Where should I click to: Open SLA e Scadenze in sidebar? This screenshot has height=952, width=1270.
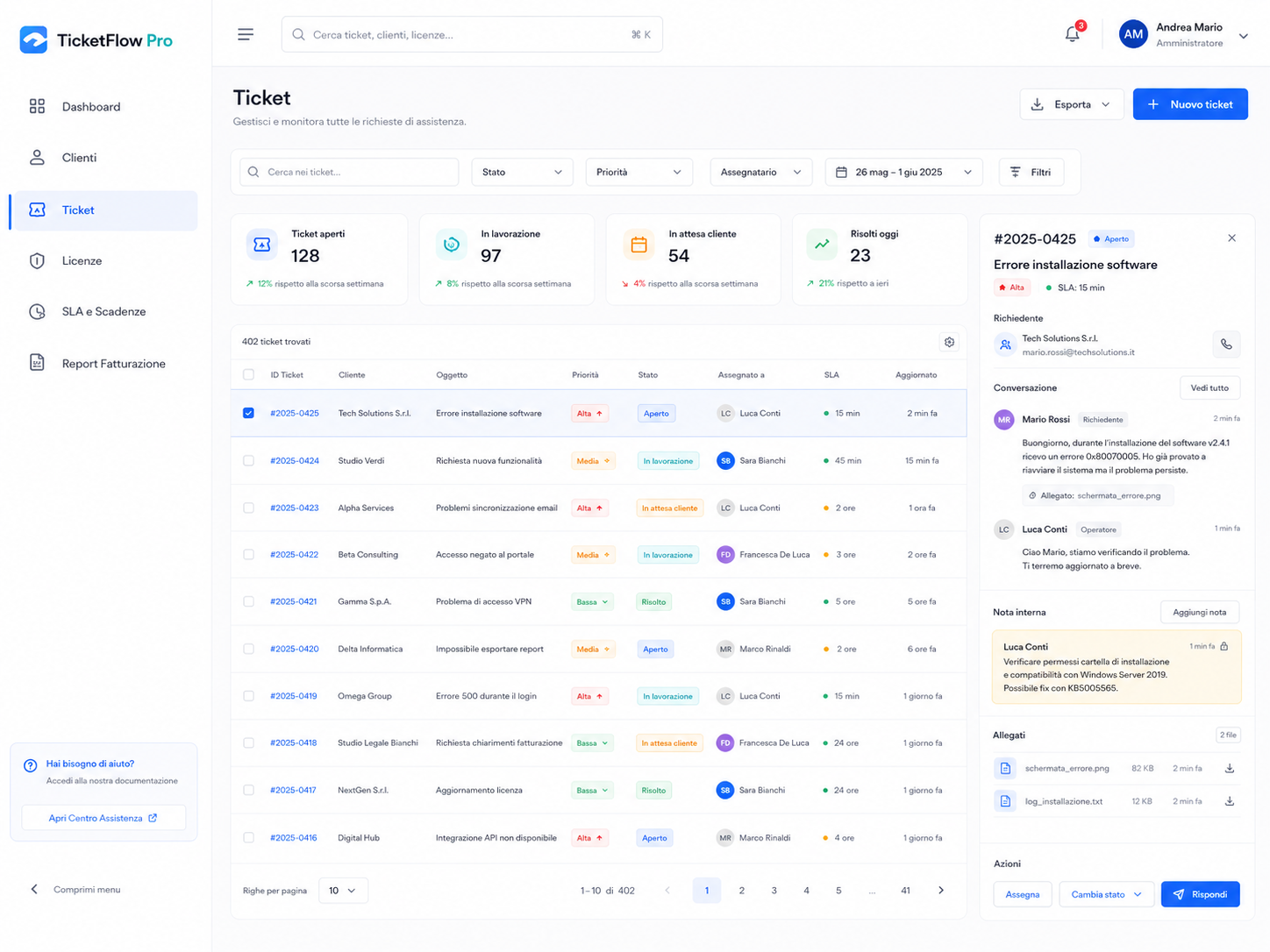[103, 311]
